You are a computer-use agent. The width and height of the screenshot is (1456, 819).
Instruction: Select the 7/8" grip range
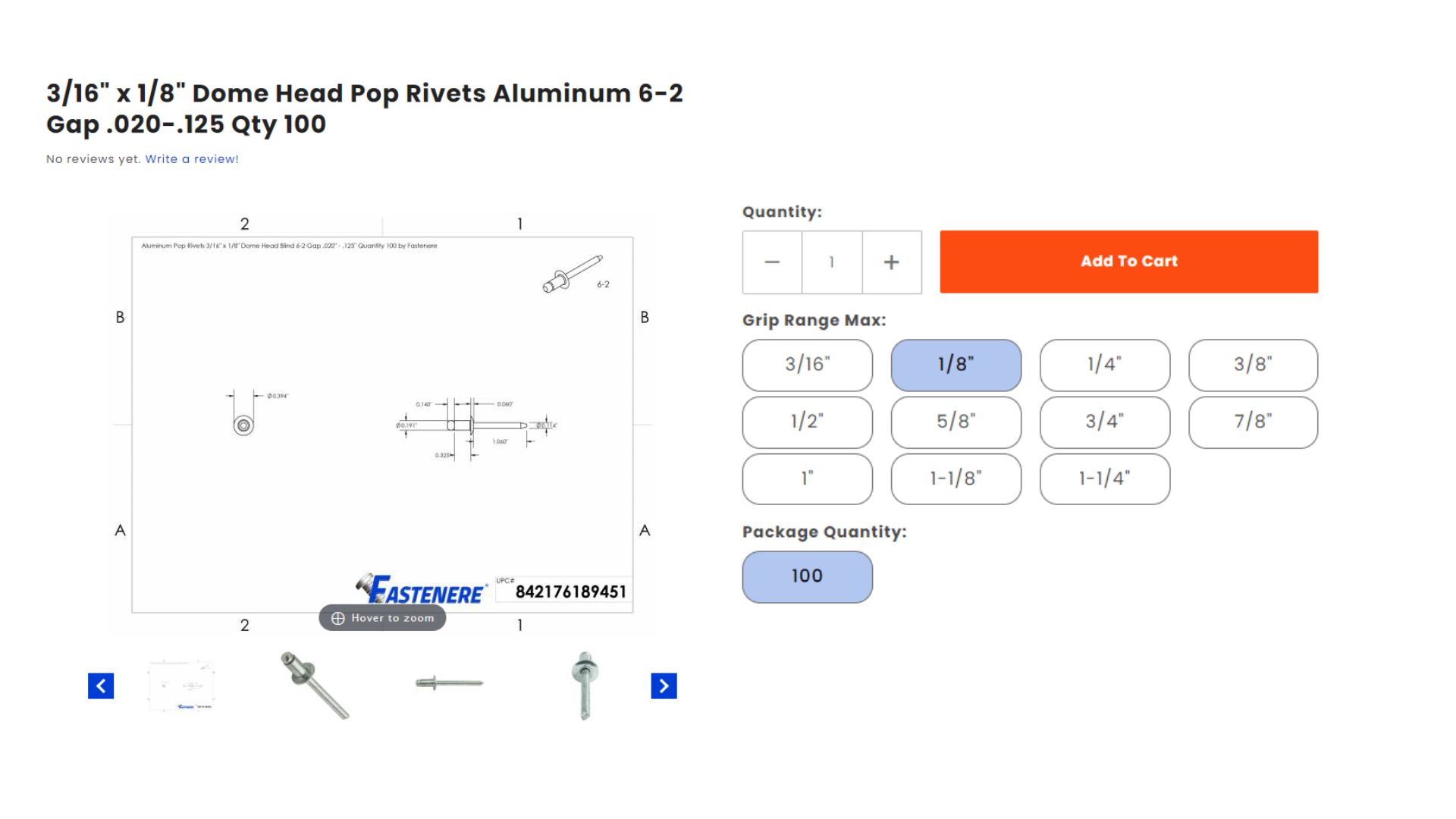point(1254,422)
